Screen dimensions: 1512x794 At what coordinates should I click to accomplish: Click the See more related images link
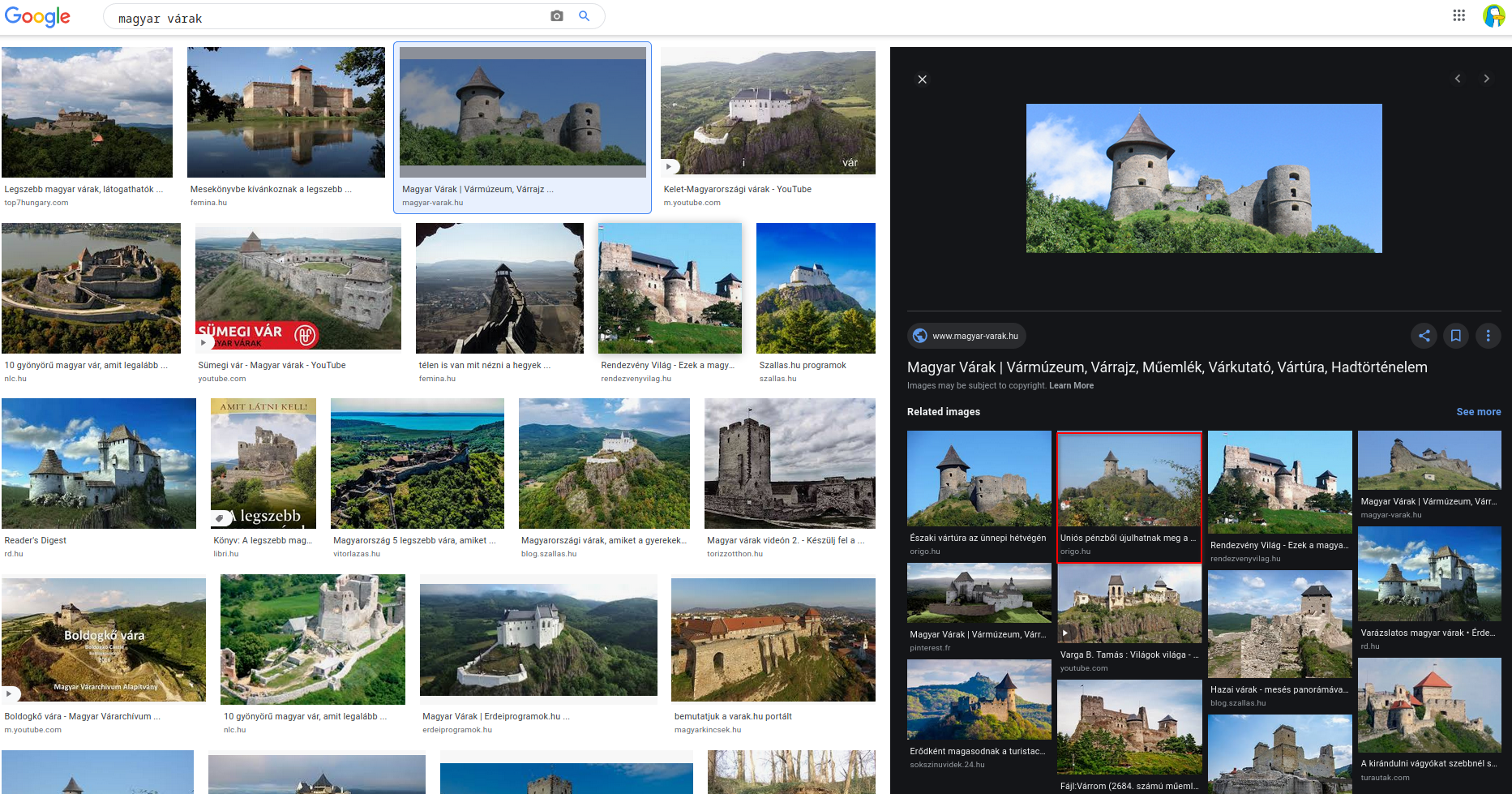click(x=1478, y=412)
